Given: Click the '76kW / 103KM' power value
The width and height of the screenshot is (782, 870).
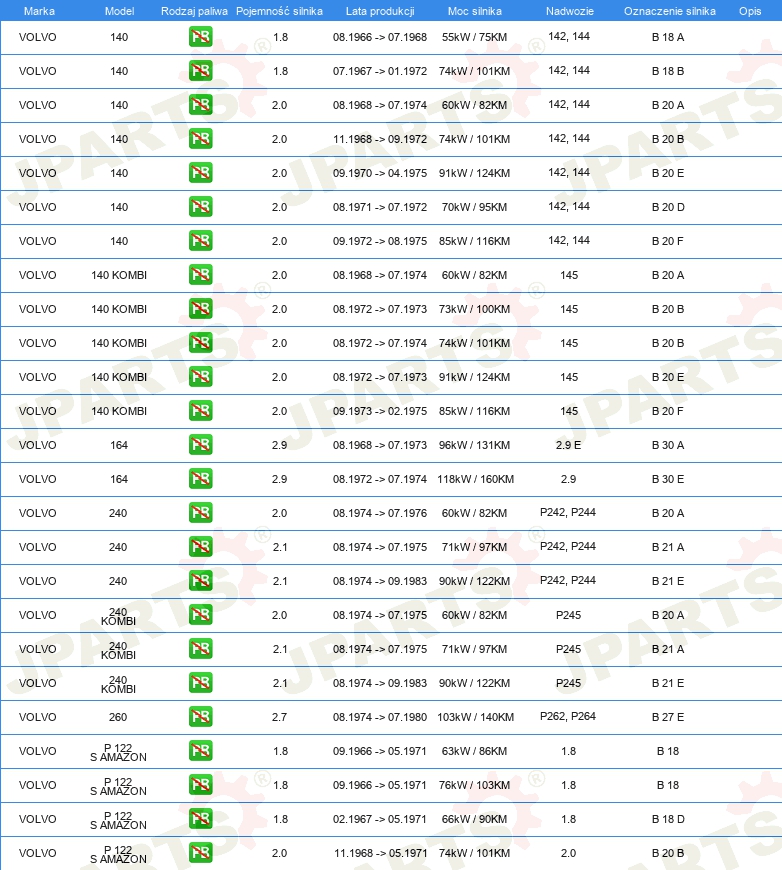Looking at the screenshot, I should [x=474, y=785].
